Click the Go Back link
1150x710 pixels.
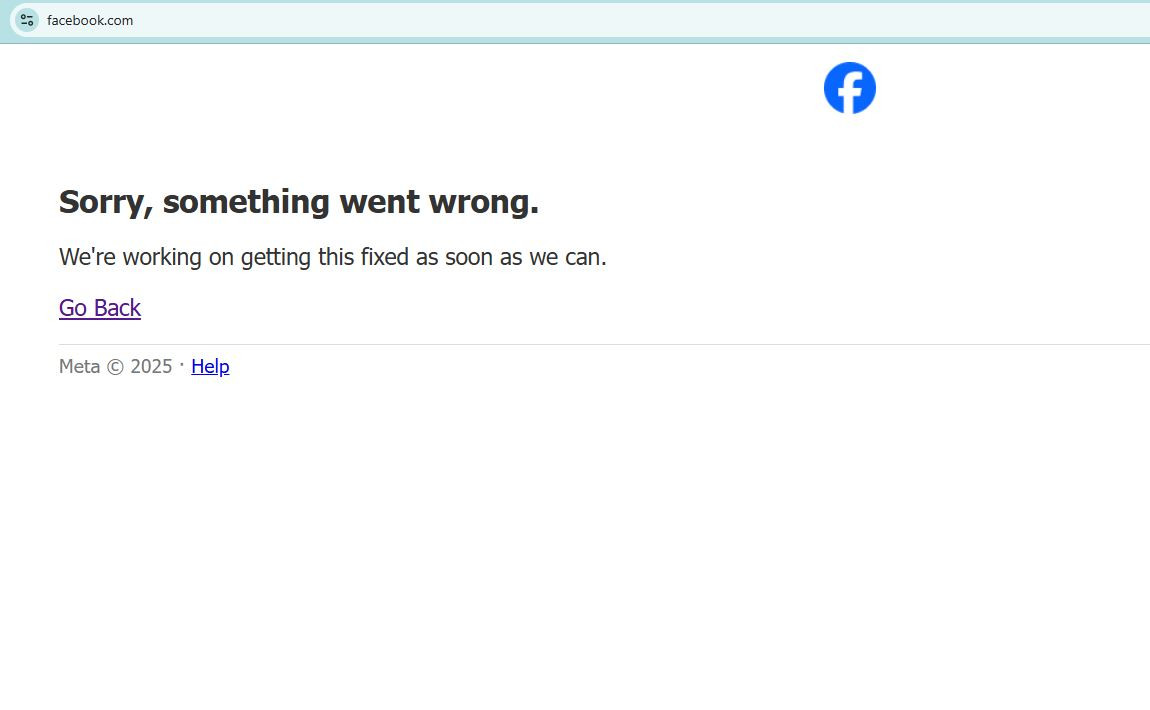(x=100, y=308)
